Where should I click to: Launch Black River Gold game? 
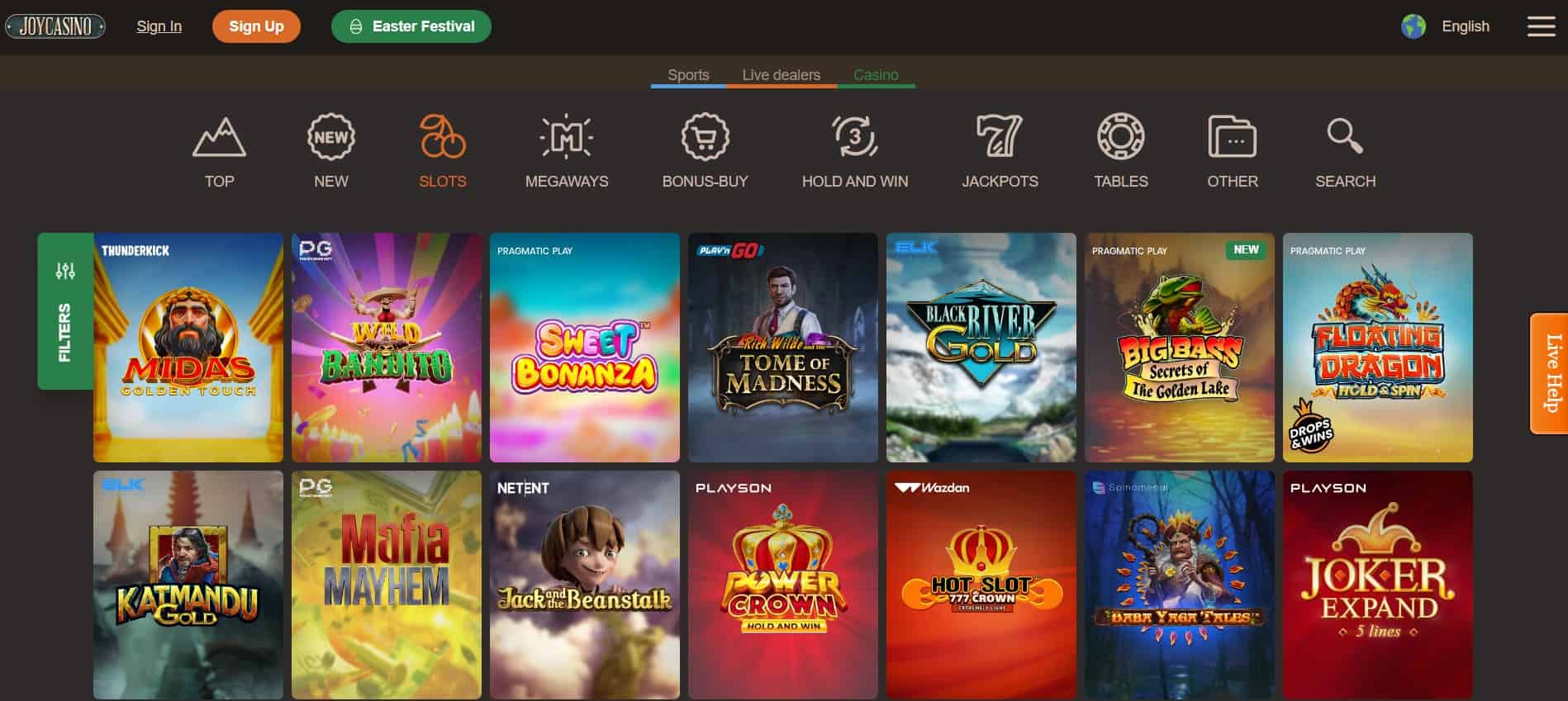click(981, 348)
